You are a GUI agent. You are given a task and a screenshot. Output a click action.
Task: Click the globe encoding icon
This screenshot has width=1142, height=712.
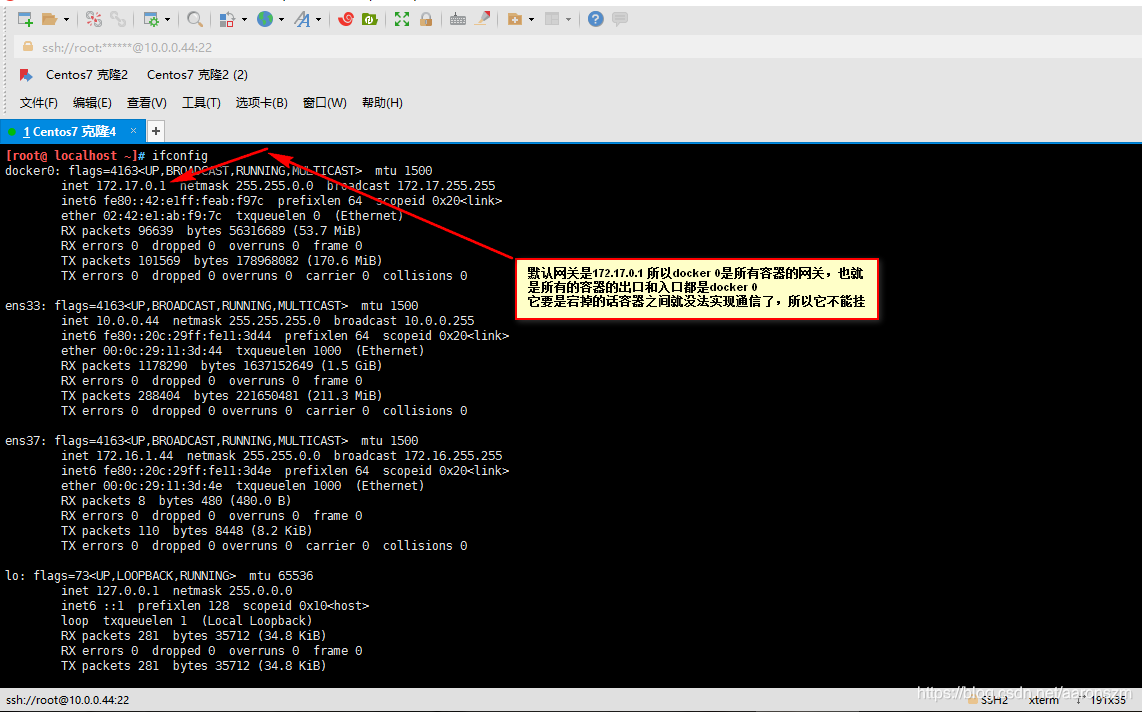[265, 20]
